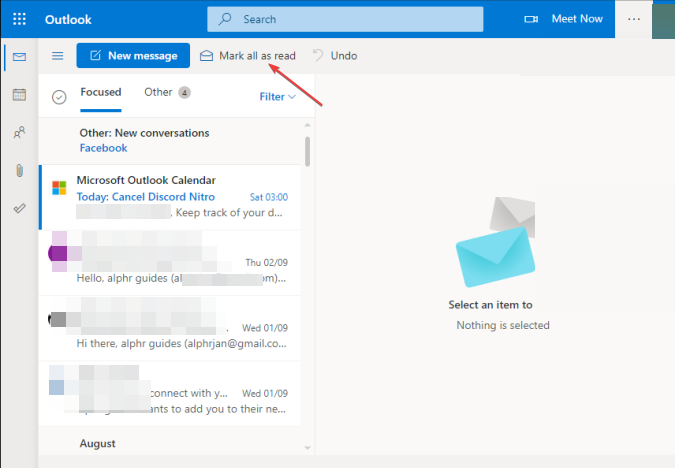
Task: Compose a New message
Action: pos(133,56)
